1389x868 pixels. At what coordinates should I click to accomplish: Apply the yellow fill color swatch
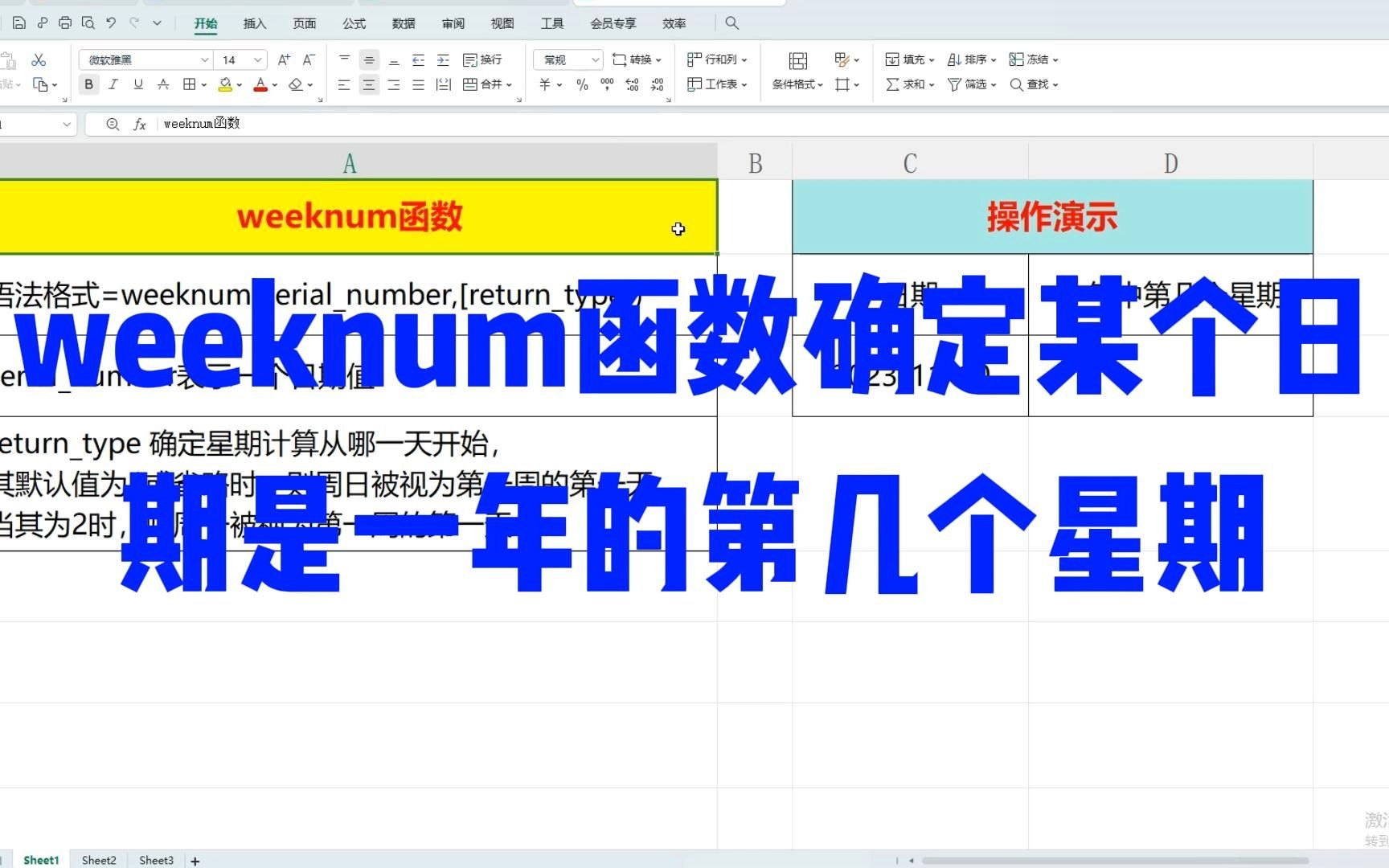tap(226, 84)
